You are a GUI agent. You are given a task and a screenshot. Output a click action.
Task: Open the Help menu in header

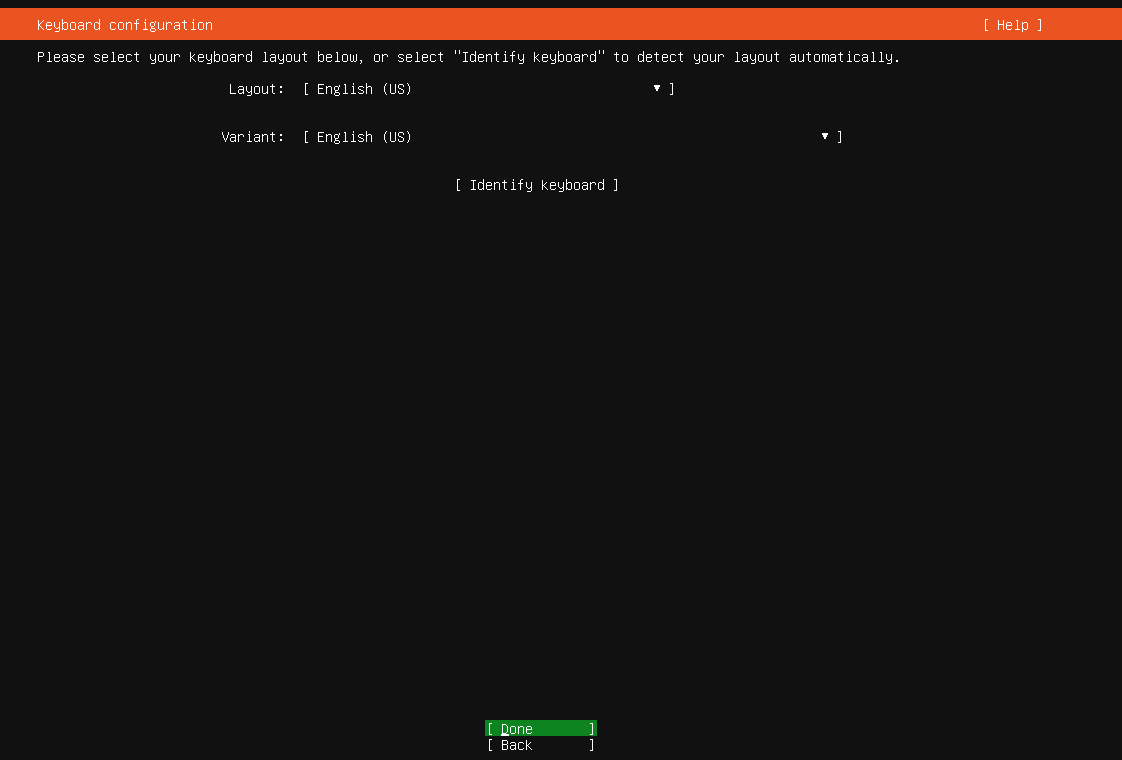(x=1013, y=25)
